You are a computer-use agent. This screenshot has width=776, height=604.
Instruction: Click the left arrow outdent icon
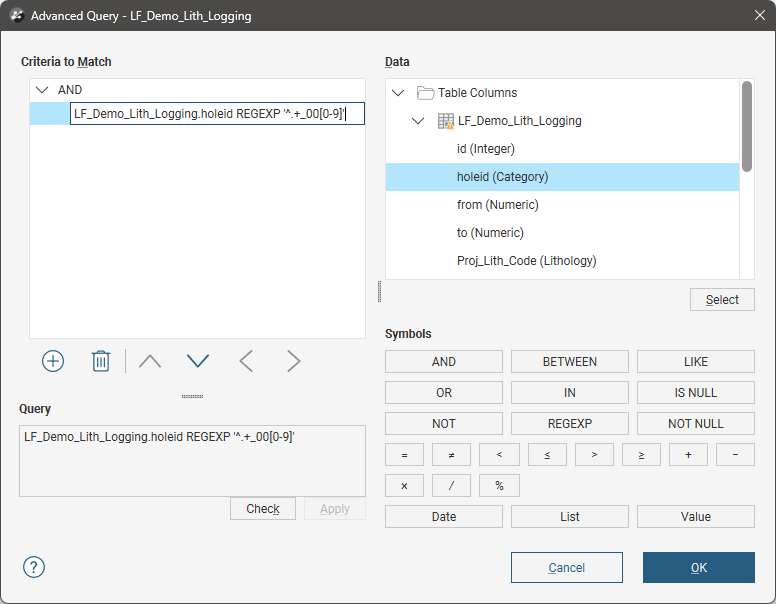[246, 361]
